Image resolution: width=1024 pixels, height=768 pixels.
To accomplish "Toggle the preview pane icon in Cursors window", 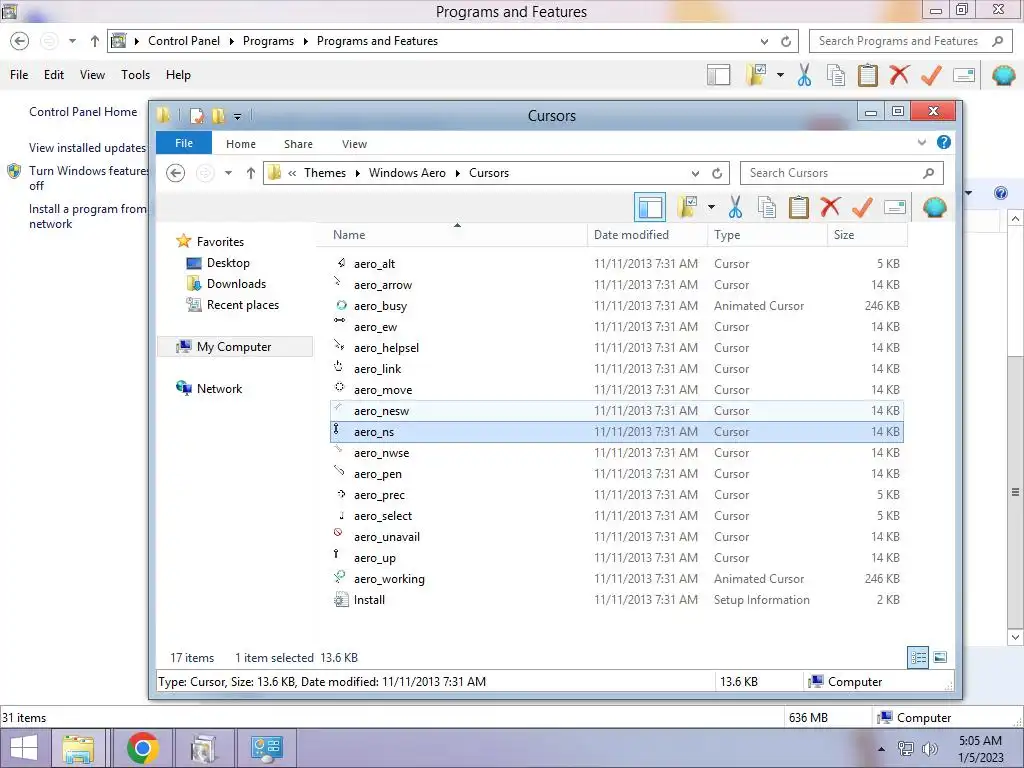I will tap(650, 208).
